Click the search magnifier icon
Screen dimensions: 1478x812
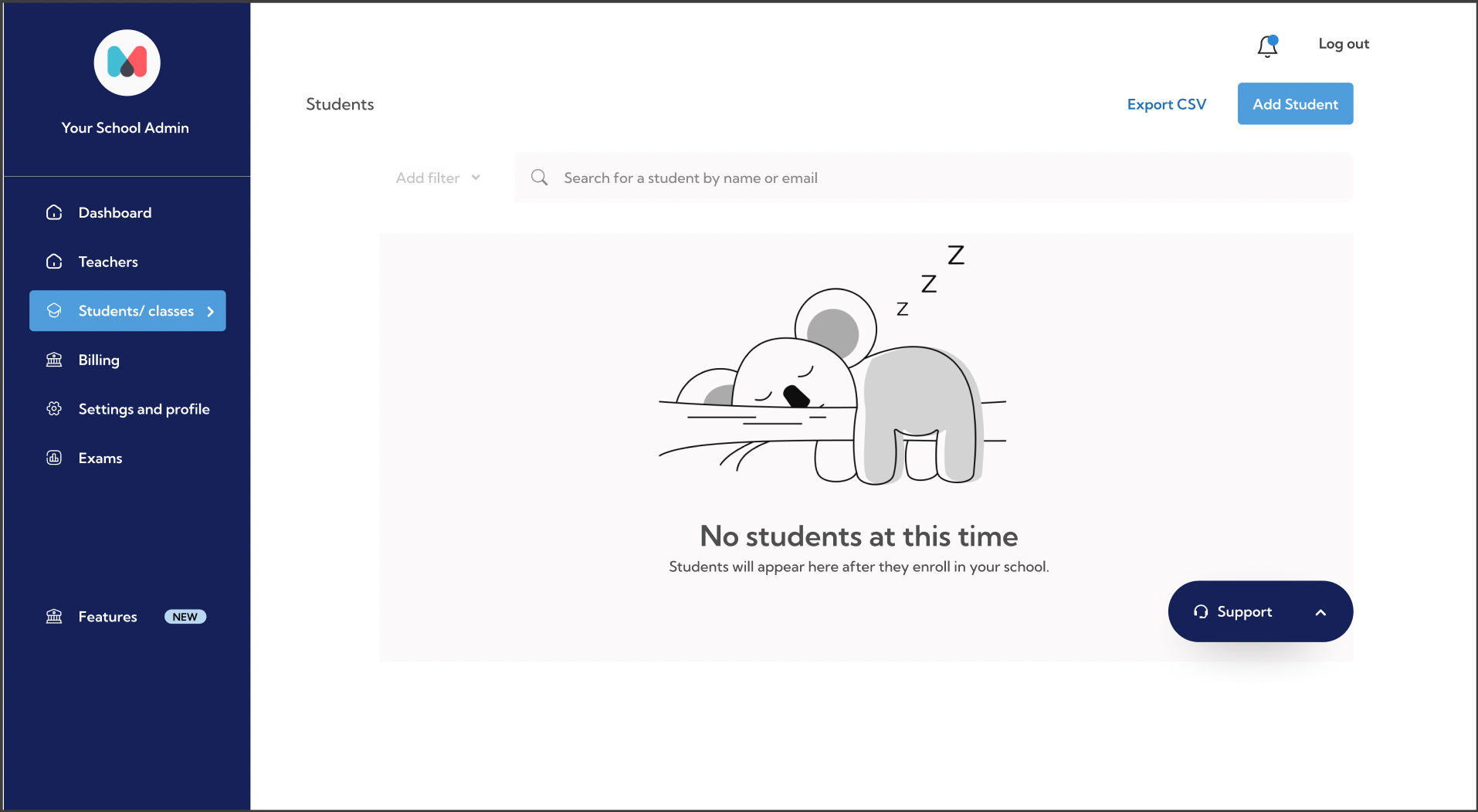tap(539, 178)
